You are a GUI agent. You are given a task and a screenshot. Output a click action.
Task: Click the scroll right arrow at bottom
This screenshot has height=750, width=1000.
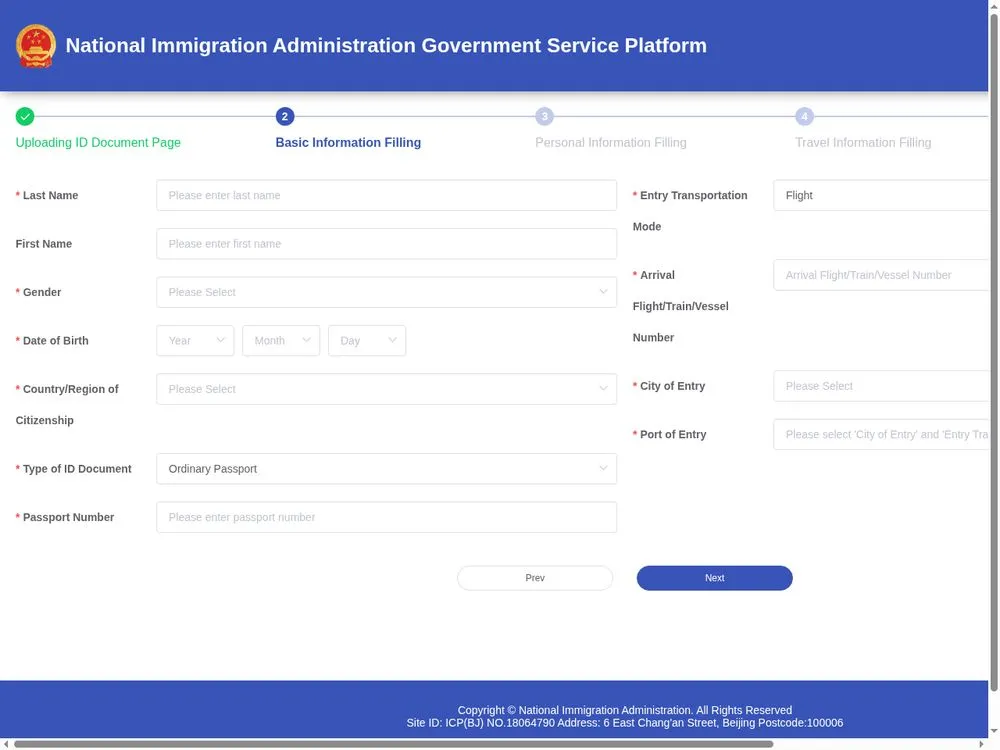tap(982, 744)
